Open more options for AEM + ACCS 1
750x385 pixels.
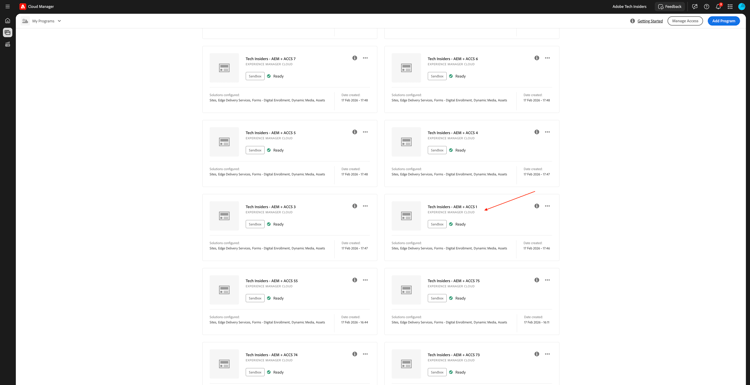tap(547, 206)
